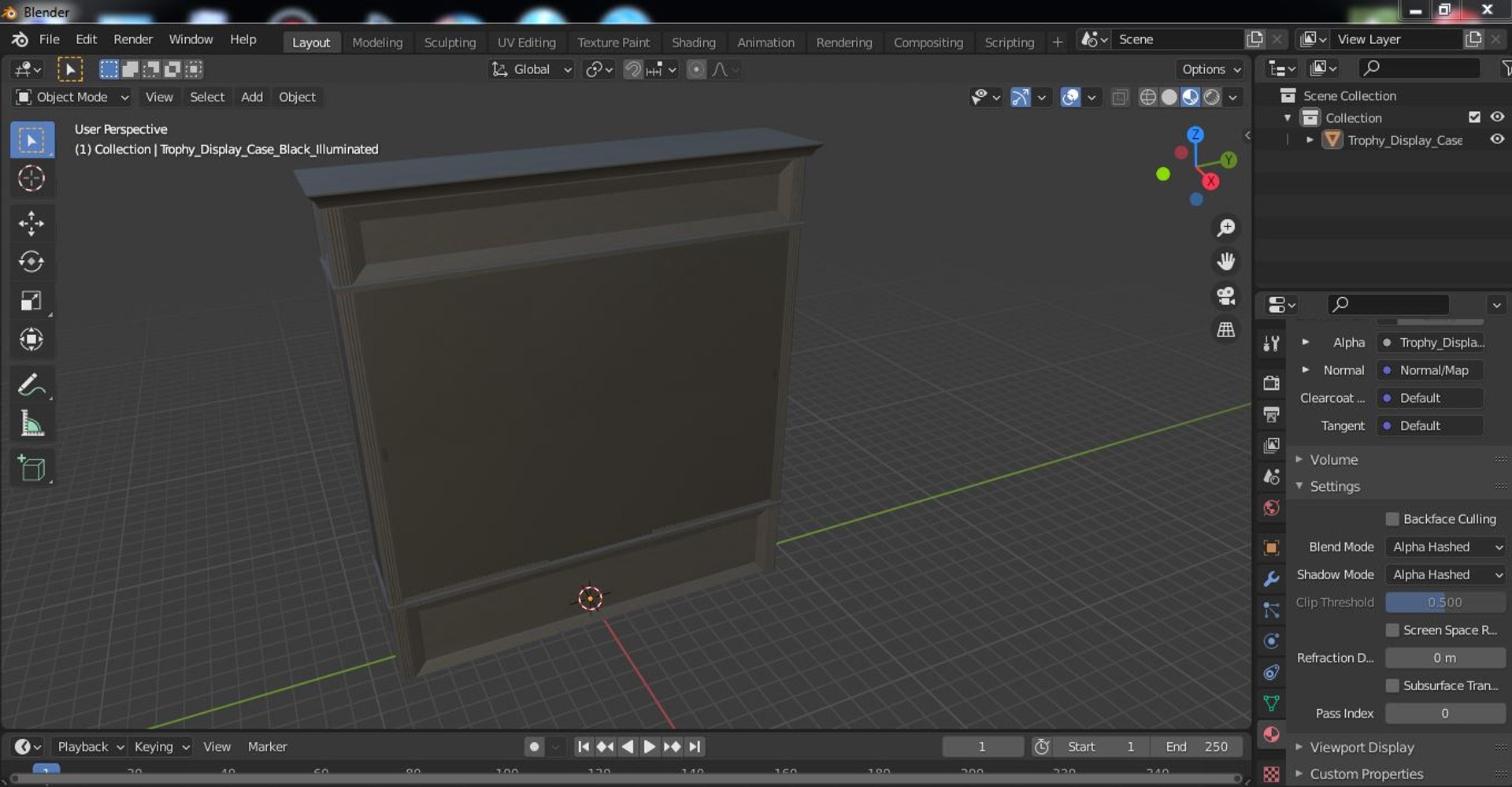Click the Refraction Depth value field

(x=1446, y=658)
